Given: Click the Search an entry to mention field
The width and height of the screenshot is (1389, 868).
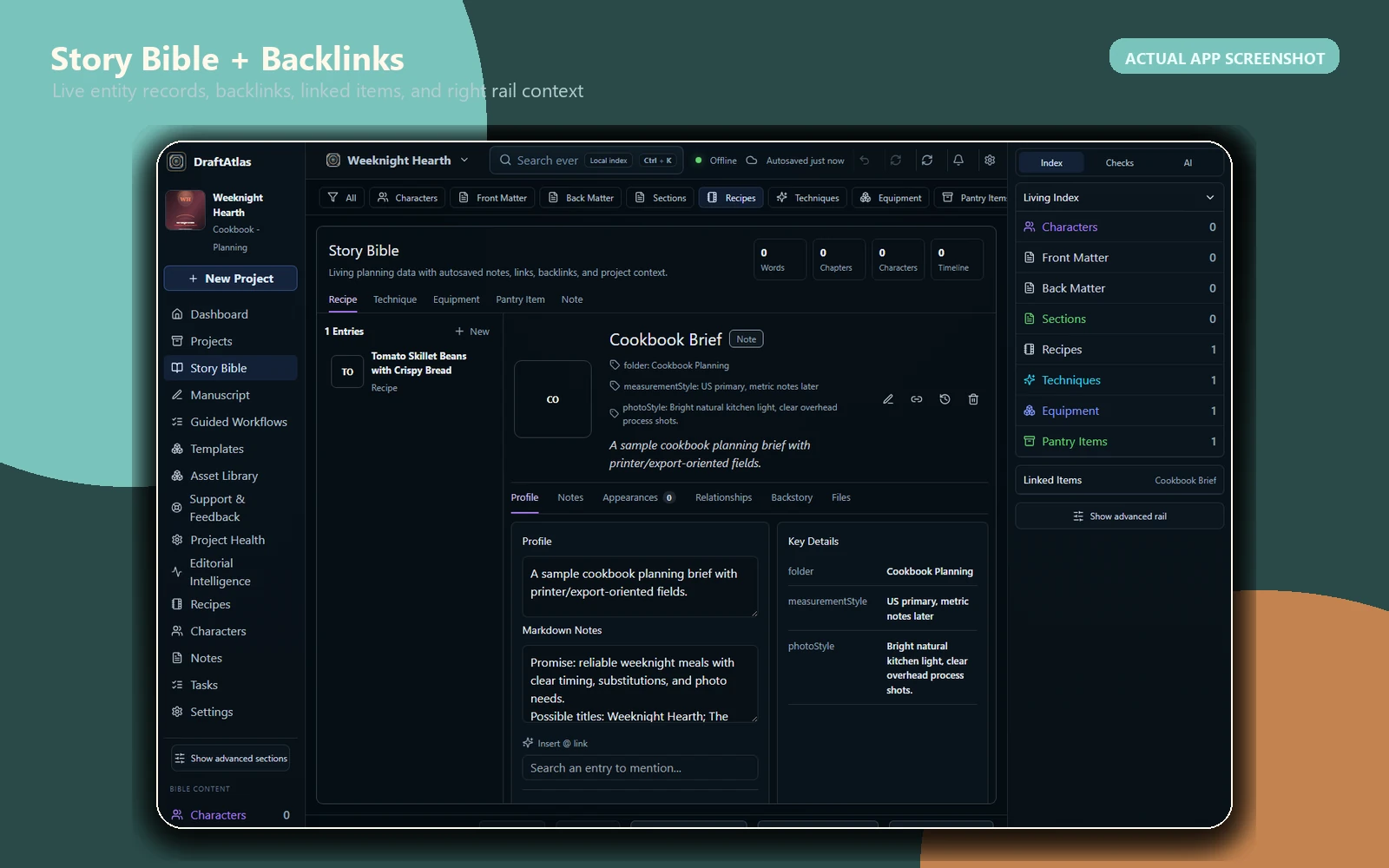Looking at the screenshot, I should (640, 768).
